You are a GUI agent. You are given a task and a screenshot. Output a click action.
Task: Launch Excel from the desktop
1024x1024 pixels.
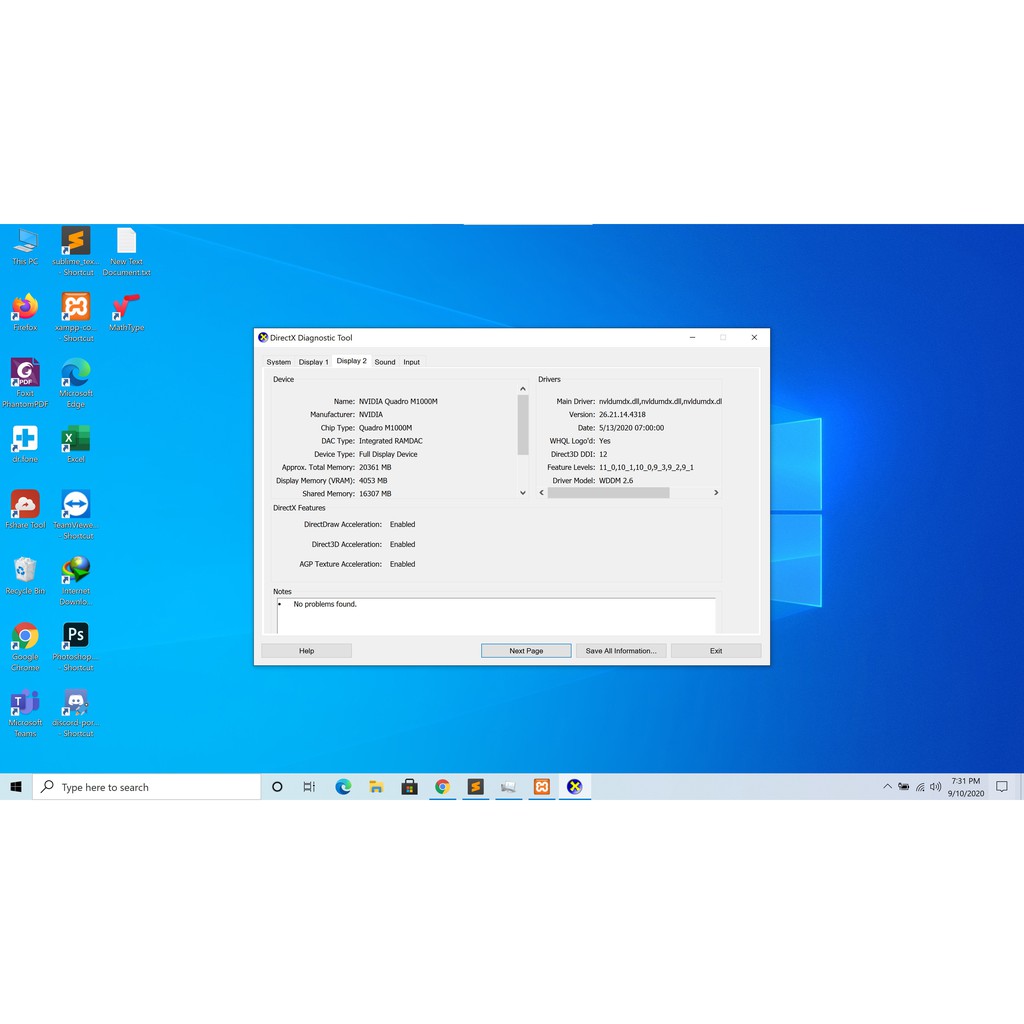pos(76,438)
